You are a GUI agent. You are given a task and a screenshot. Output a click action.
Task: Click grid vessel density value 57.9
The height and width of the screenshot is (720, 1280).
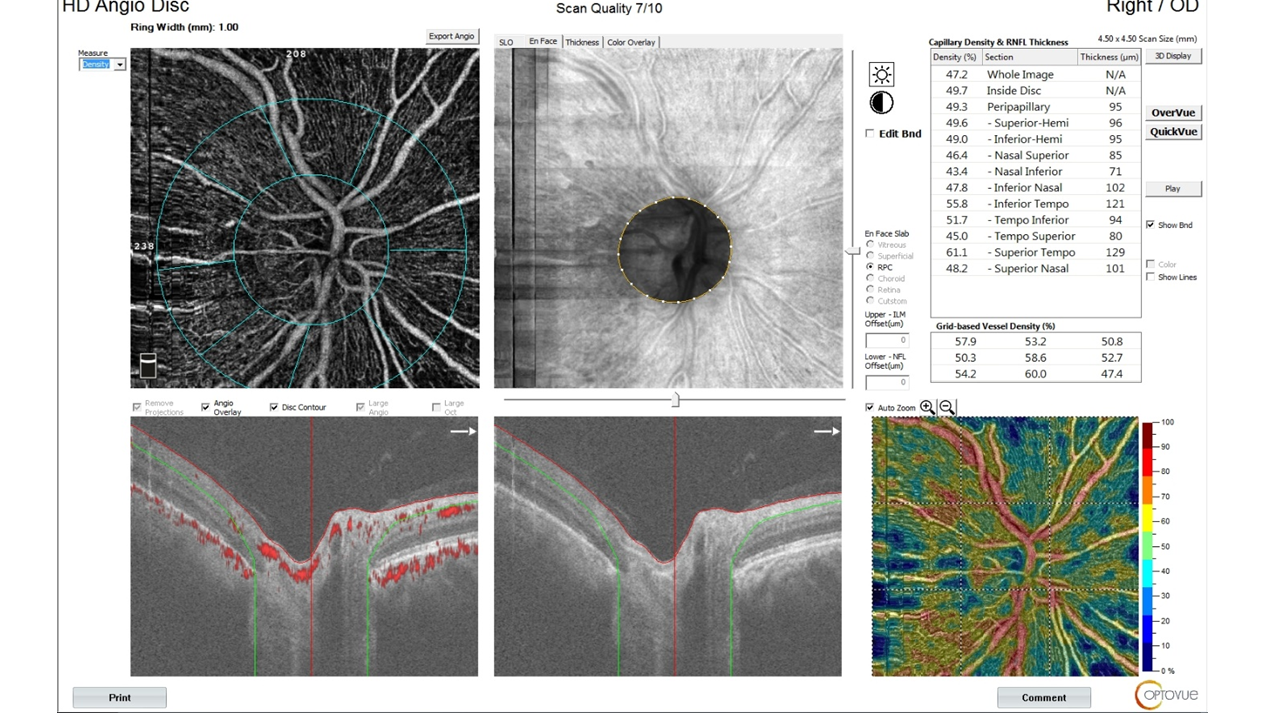pos(965,341)
